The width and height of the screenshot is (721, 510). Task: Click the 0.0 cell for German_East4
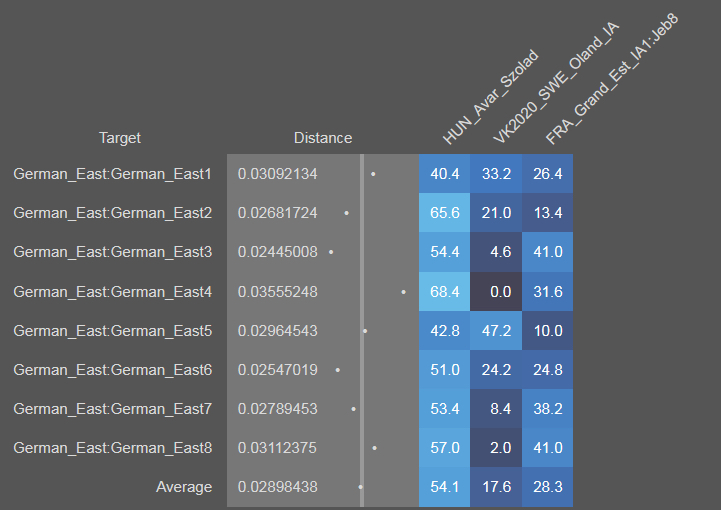pos(496,292)
